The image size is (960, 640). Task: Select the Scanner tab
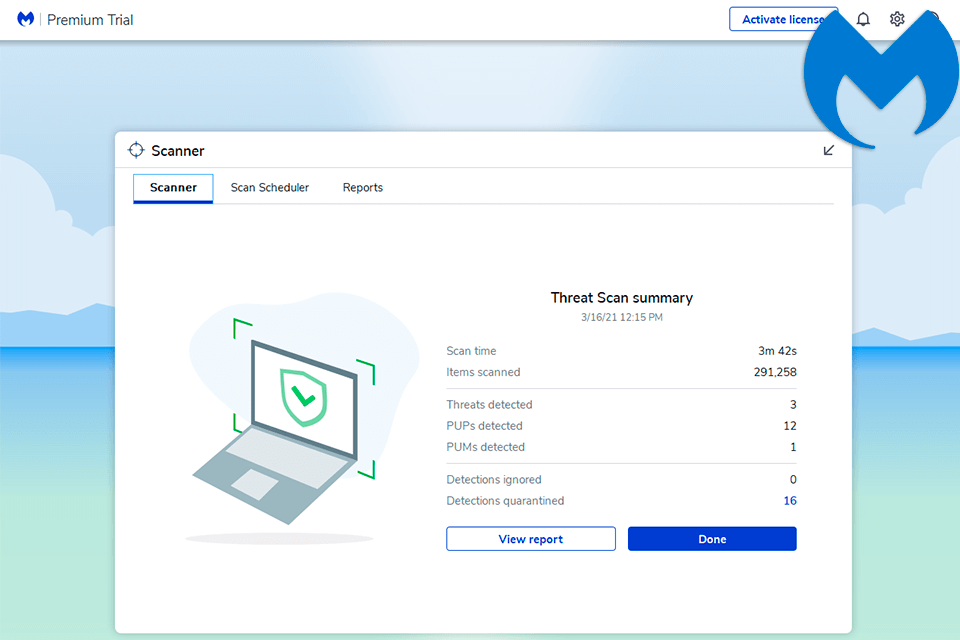(x=173, y=188)
